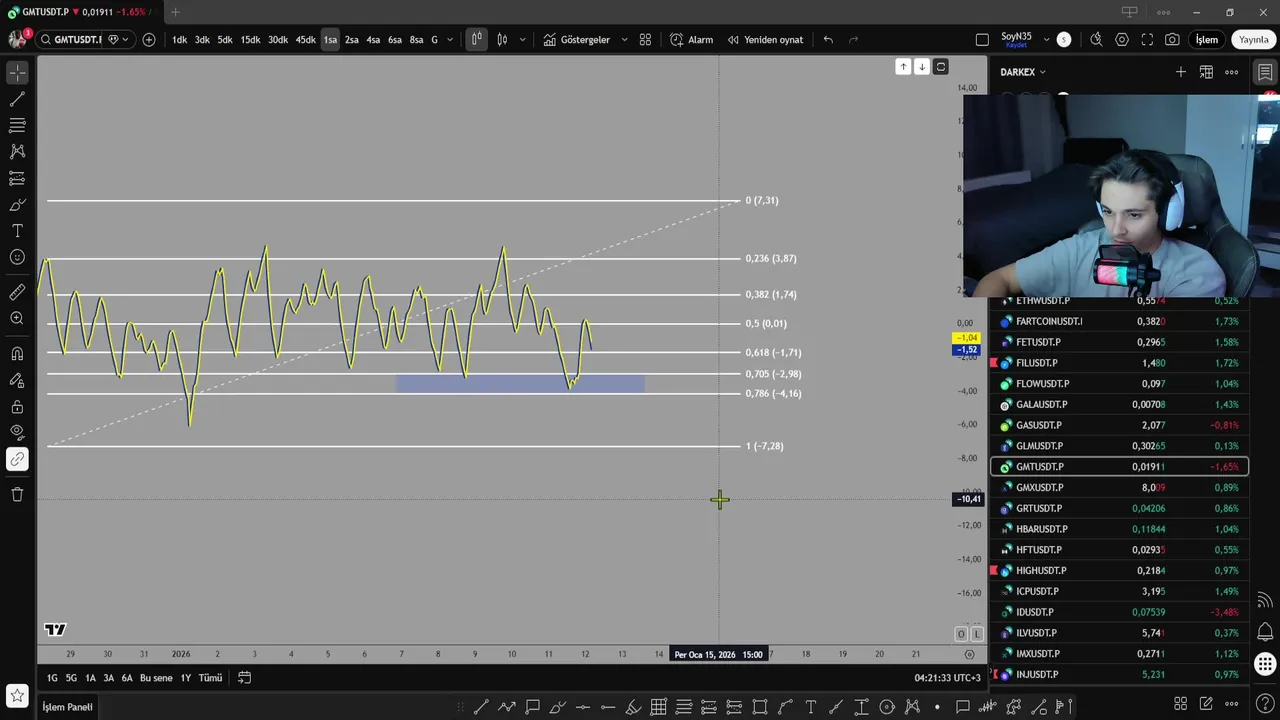Image resolution: width=1280 pixels, height=720 pixels.
Task: Open the Fibonacci retracement tools group
Action: pos(17,125)
